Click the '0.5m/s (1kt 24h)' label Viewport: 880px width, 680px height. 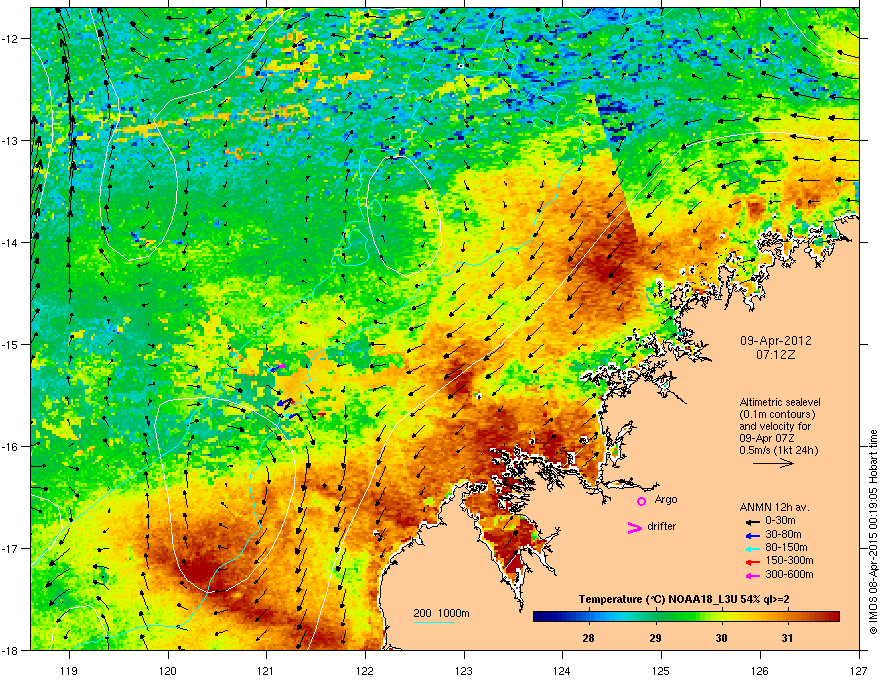click(x=778, y=450)
